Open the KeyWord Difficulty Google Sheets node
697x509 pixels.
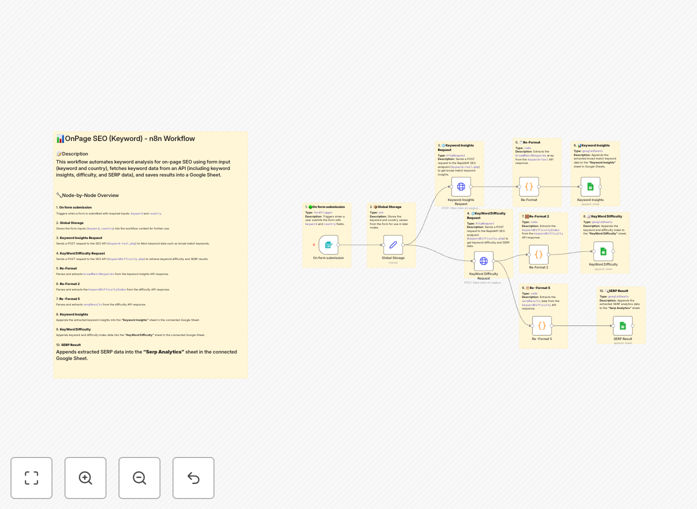point(603,252)
